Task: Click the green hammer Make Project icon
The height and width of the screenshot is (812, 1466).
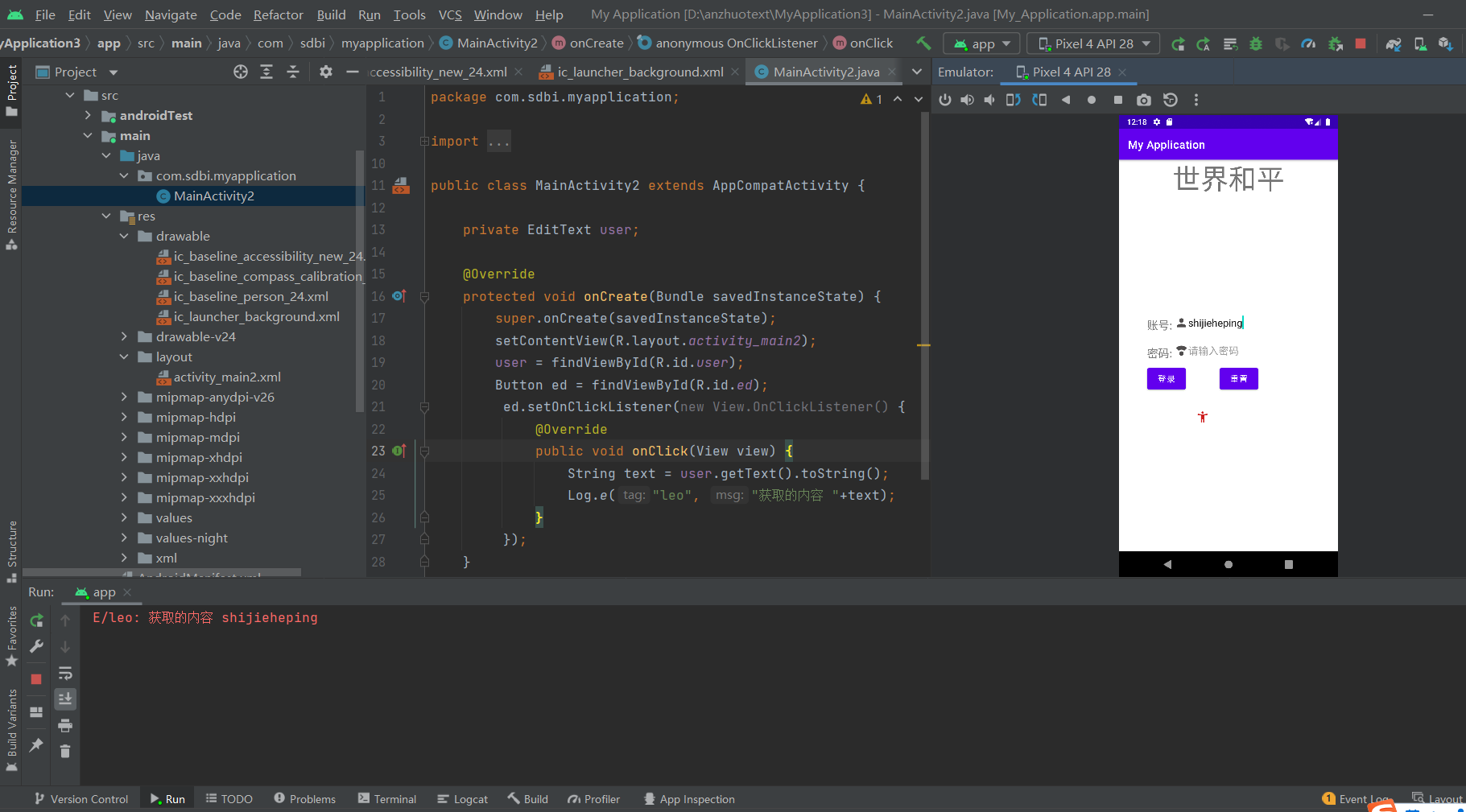Action: click(923, 43)
